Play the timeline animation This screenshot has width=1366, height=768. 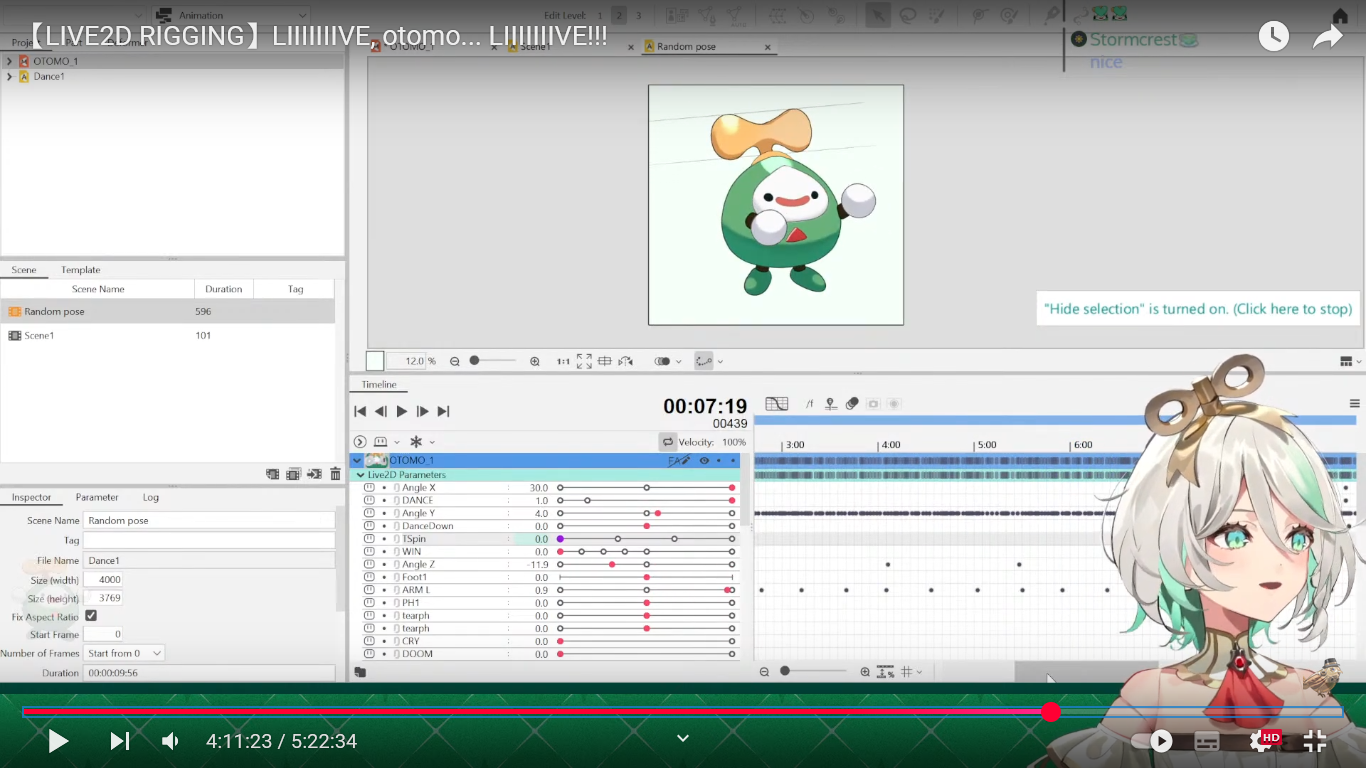[x=402, y=411]
